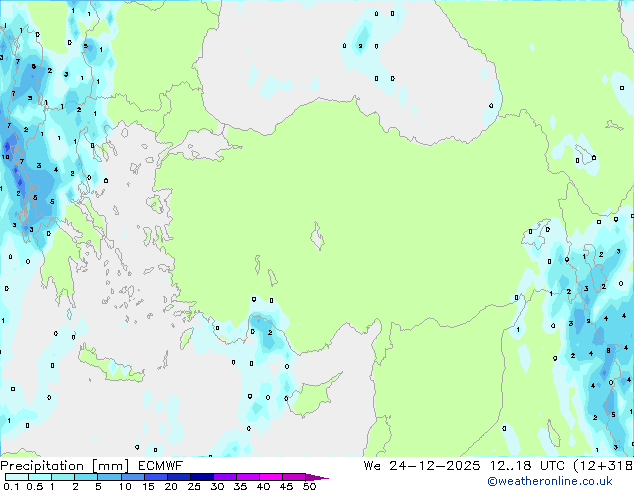Click the island of Crete on the map
The image size is (634, 490).
click(111, 365)
